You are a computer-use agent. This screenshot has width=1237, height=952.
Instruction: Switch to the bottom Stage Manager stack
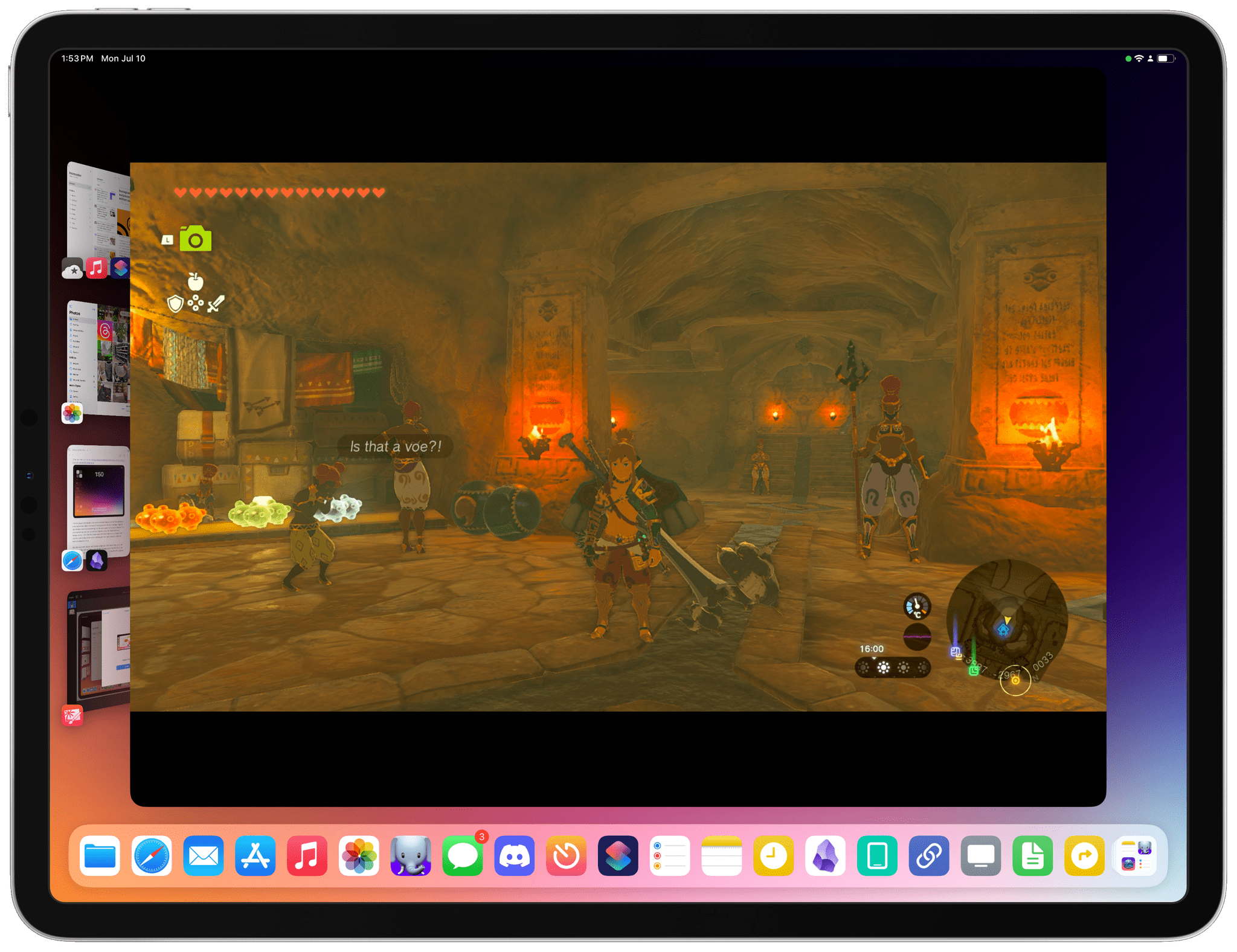click(98, 648)
